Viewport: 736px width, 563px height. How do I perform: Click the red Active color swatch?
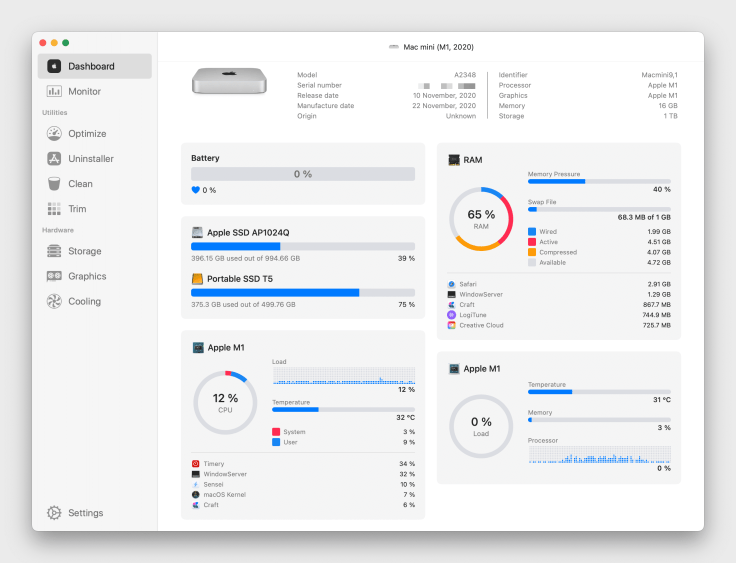532,242
